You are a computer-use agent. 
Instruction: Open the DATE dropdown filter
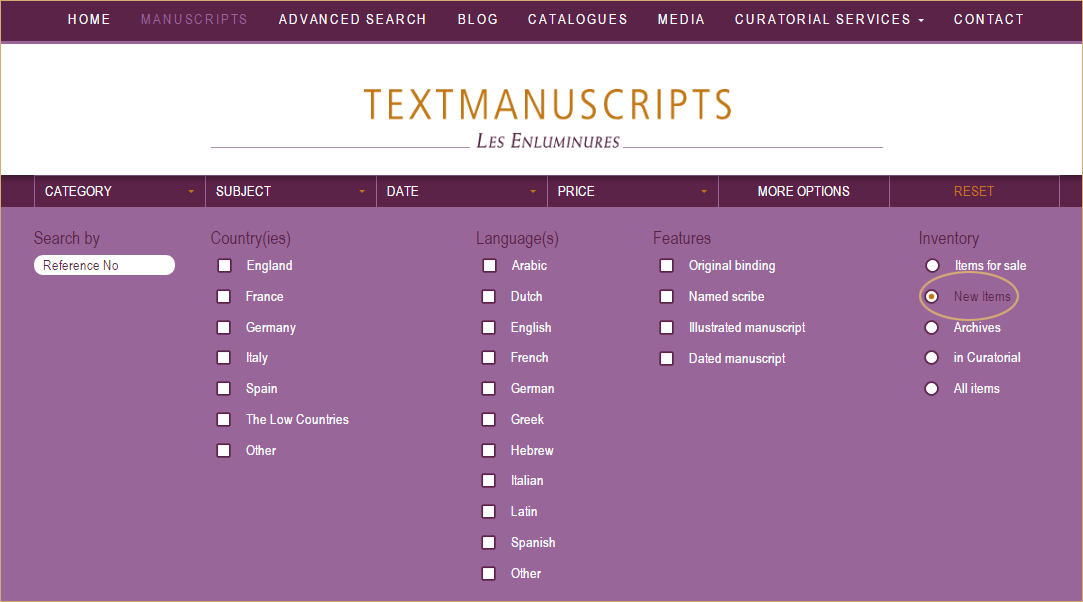(461, 191)
